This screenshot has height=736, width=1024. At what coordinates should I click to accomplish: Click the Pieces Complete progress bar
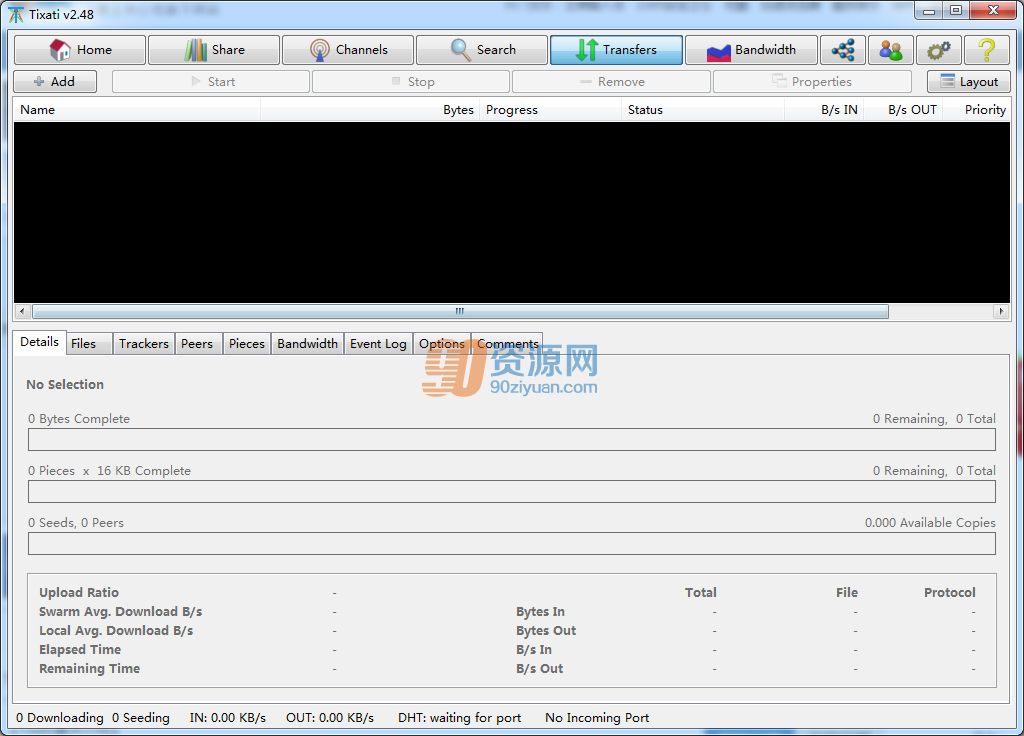click(512, 492)
